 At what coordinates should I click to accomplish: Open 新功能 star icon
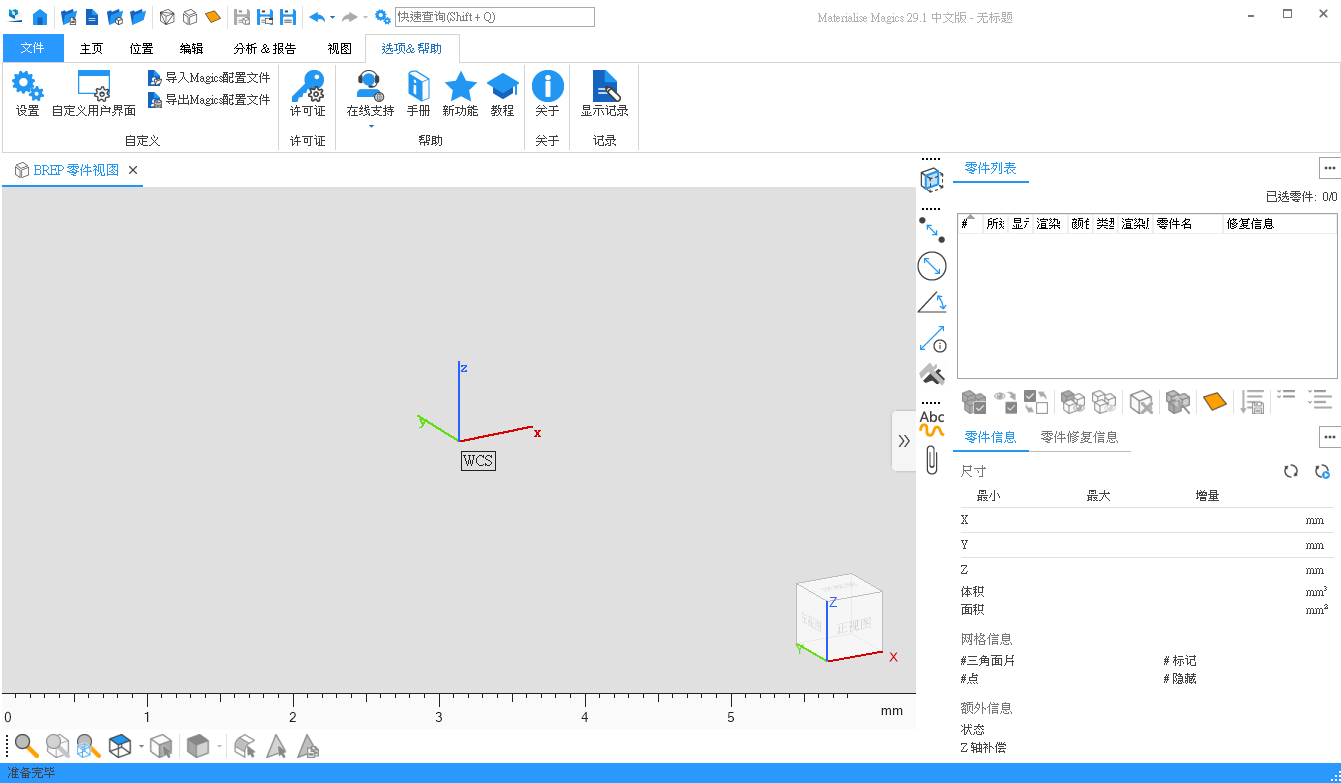click(460, 94)
